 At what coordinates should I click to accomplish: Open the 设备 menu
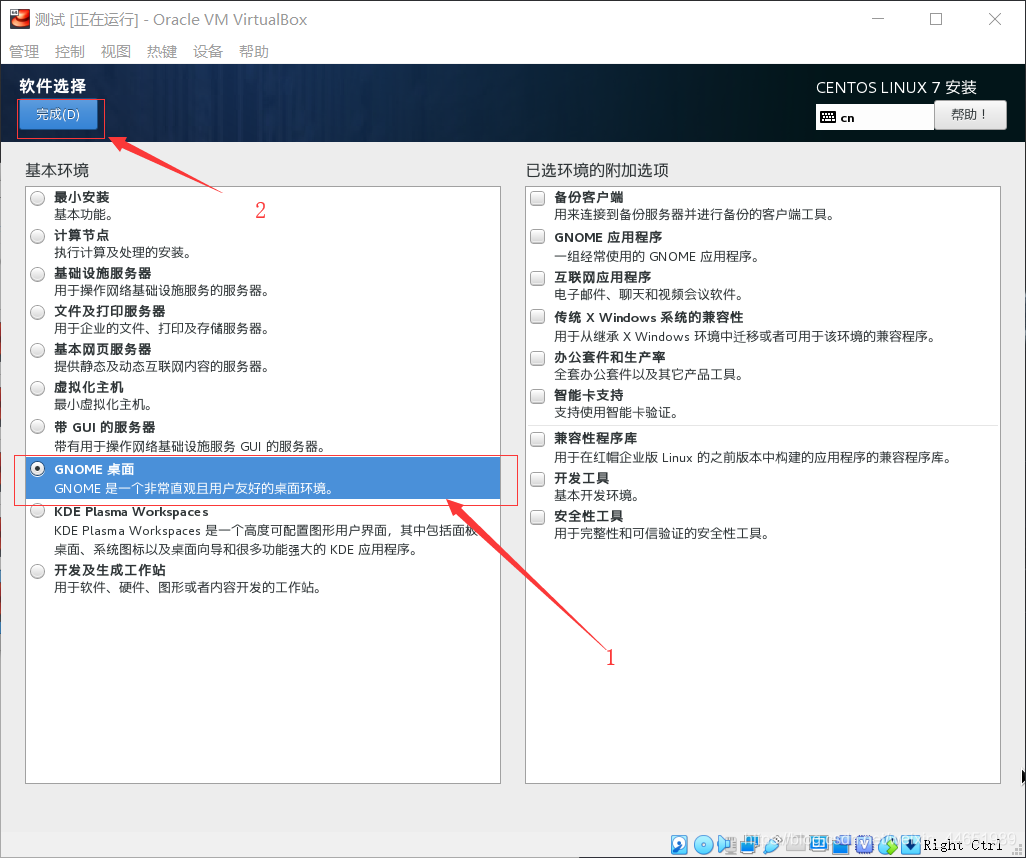pyautogui.click(x=208, y=51)
